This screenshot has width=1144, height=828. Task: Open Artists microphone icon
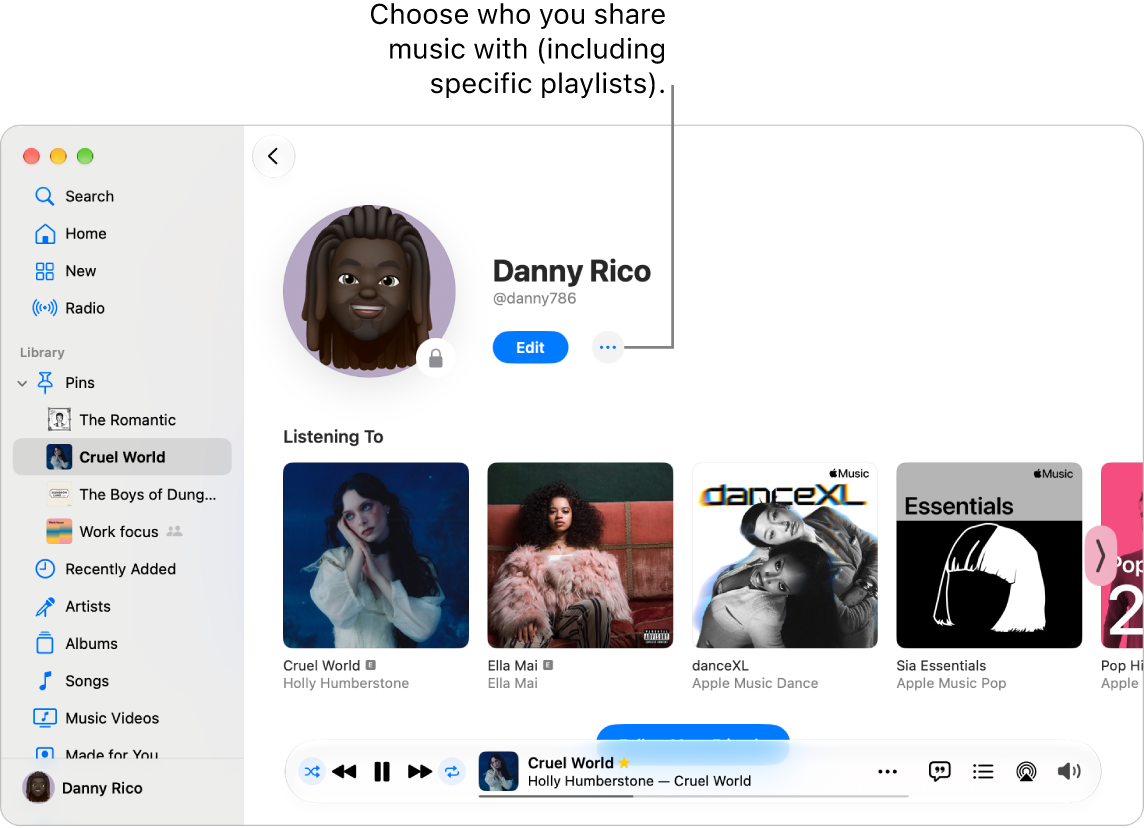tap(45, 606)
